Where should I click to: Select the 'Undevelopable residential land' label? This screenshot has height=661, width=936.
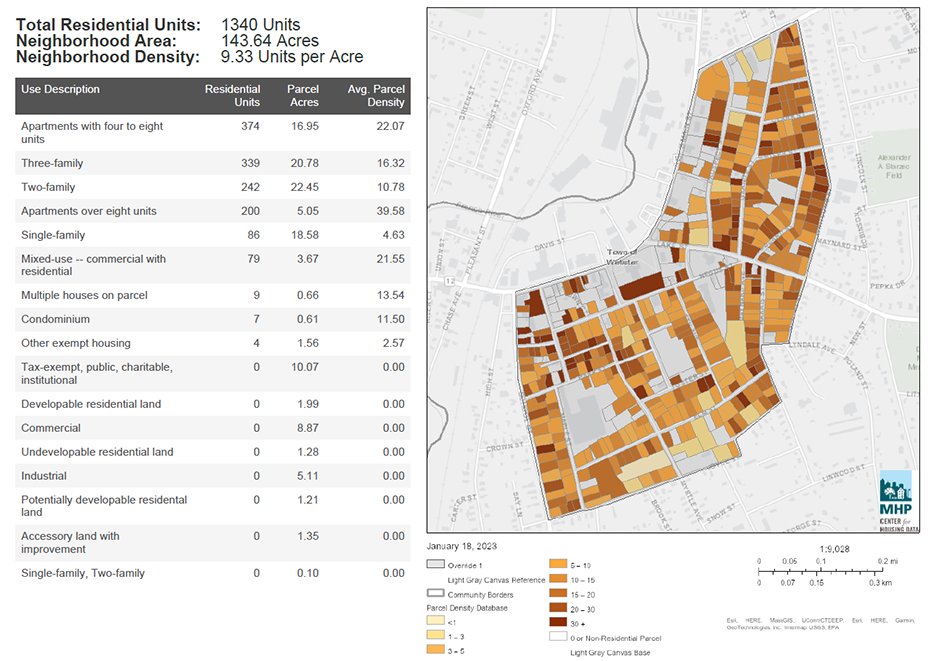click(x=97, y=451)
